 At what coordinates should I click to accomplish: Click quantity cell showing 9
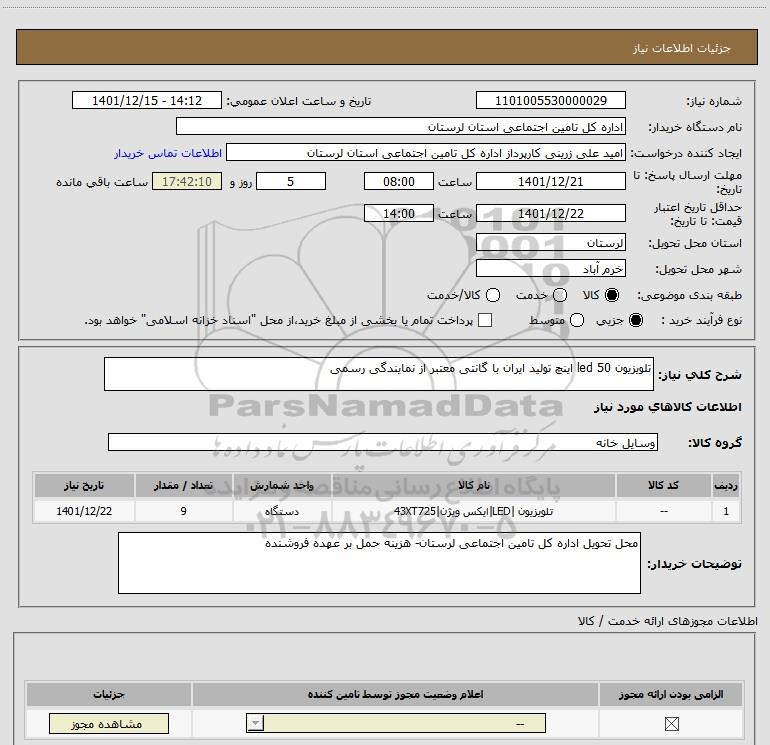tap(183, 511)
